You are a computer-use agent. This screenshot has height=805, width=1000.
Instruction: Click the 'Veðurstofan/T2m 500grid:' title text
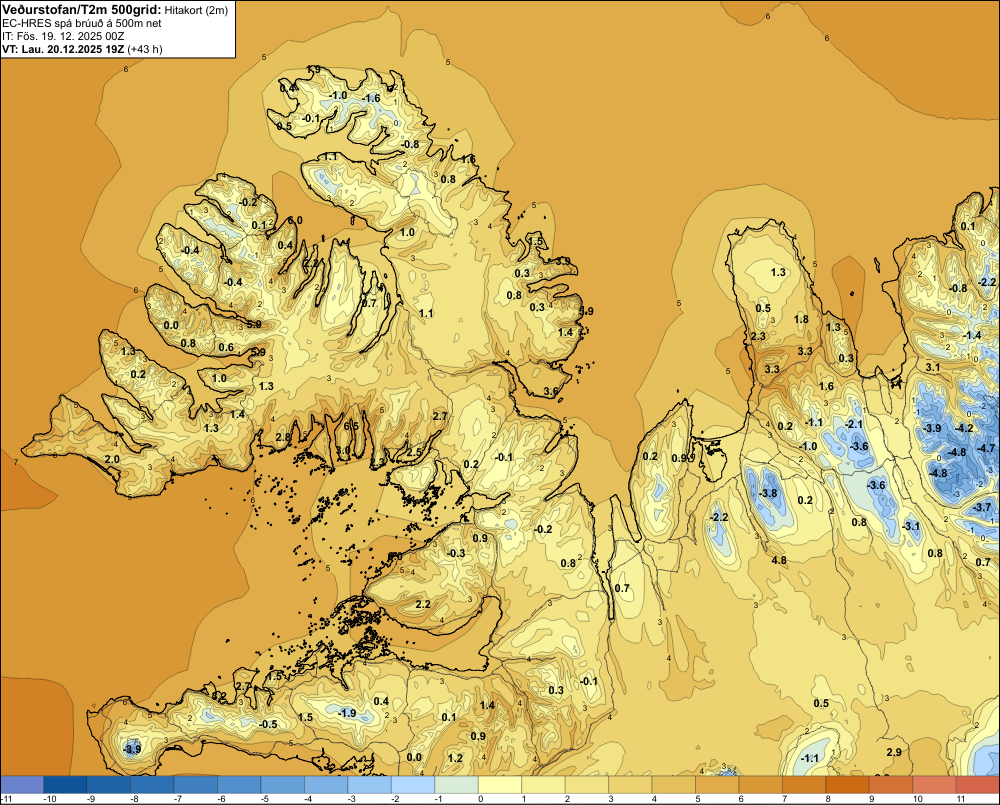(x=82, y=10)
